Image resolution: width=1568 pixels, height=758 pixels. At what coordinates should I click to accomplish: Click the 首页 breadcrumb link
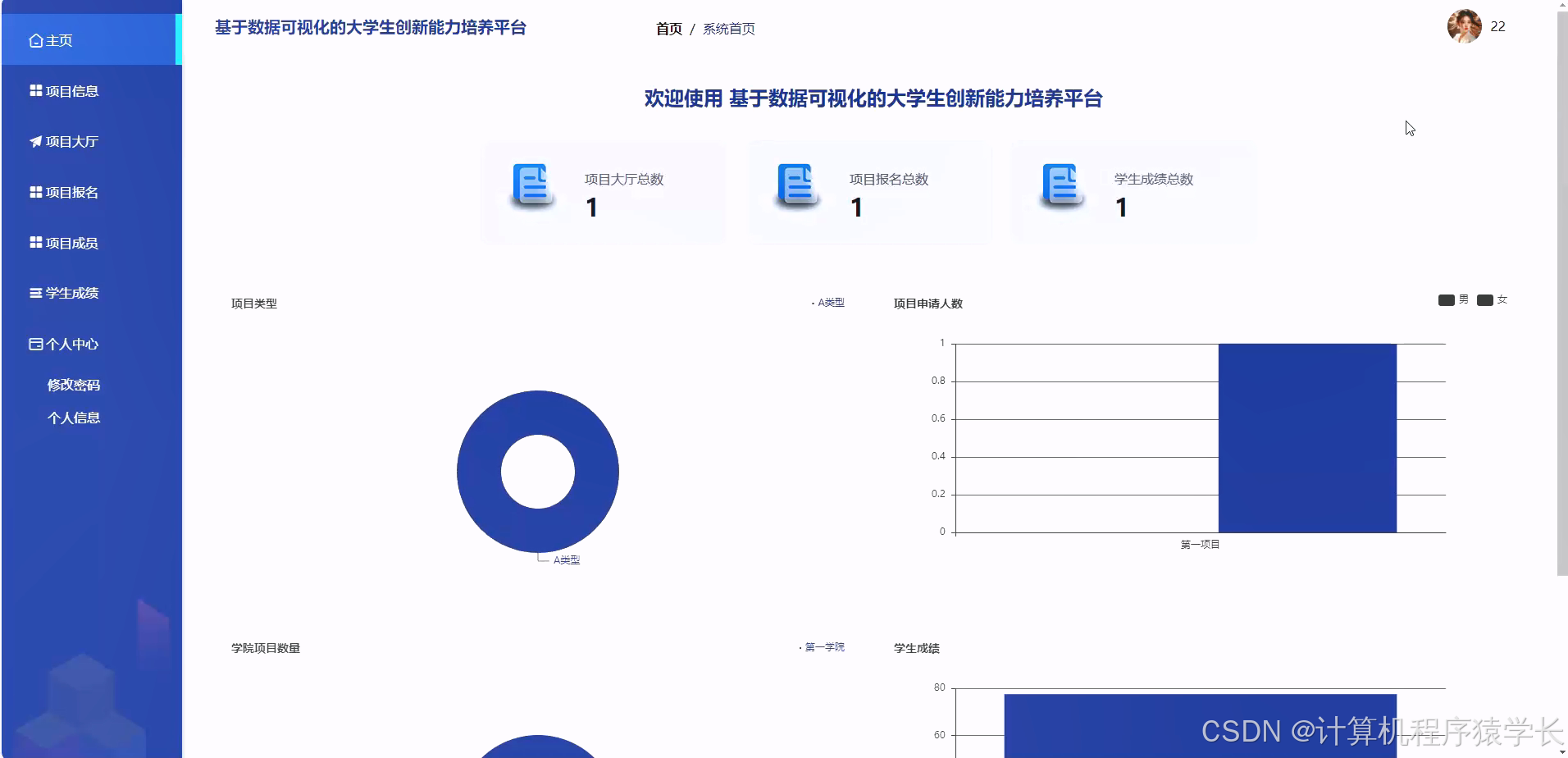(669, 29)
